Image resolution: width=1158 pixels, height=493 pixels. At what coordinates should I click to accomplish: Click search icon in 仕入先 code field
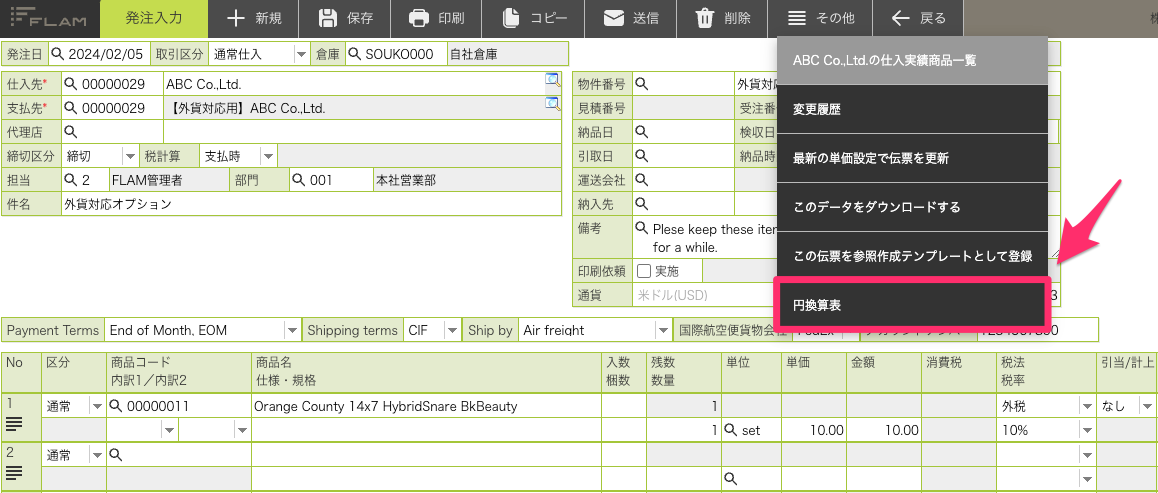(71, 84)
